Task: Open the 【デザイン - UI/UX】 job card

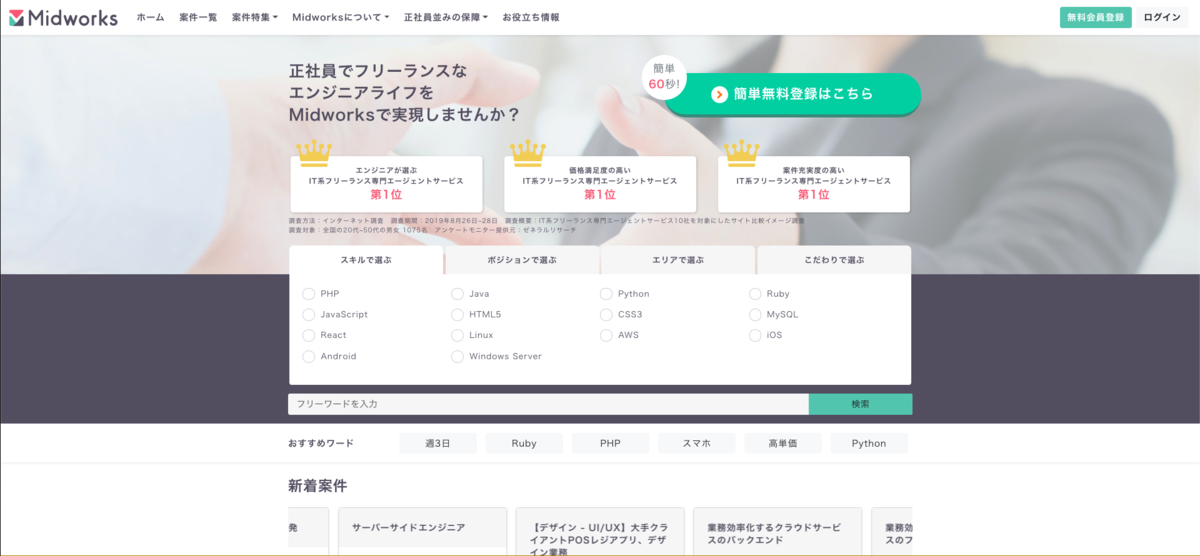Action: pyautogui.click(x=600, y=531)
